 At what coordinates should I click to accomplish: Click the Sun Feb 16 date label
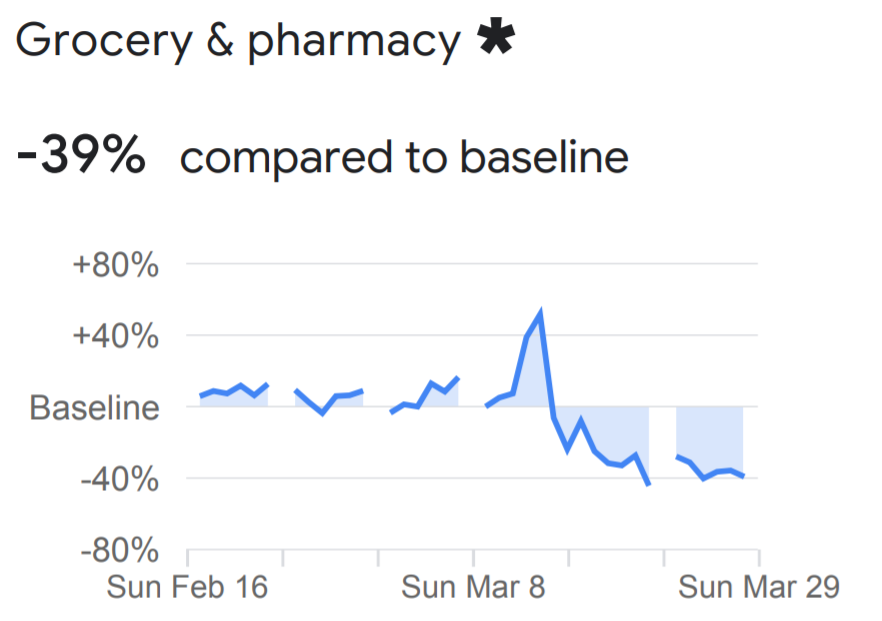pos(187,587)
